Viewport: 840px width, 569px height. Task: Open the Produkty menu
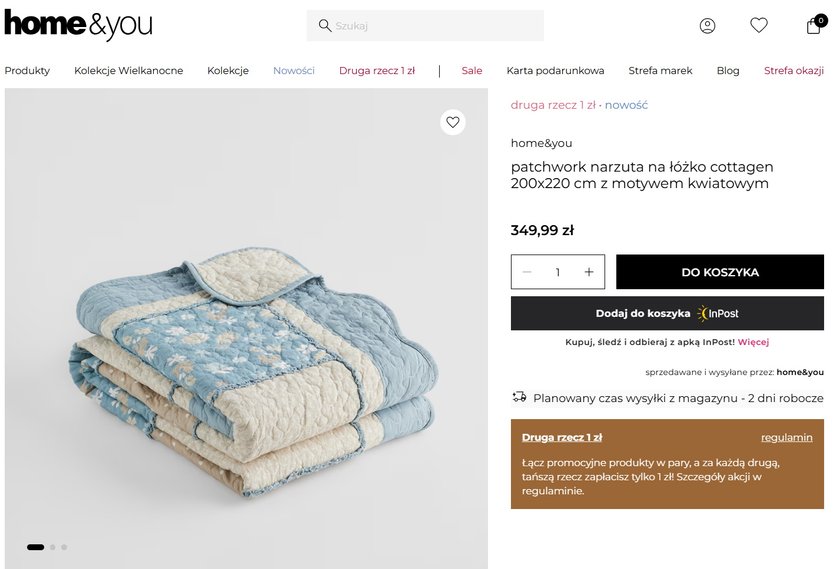click(27, 71)
